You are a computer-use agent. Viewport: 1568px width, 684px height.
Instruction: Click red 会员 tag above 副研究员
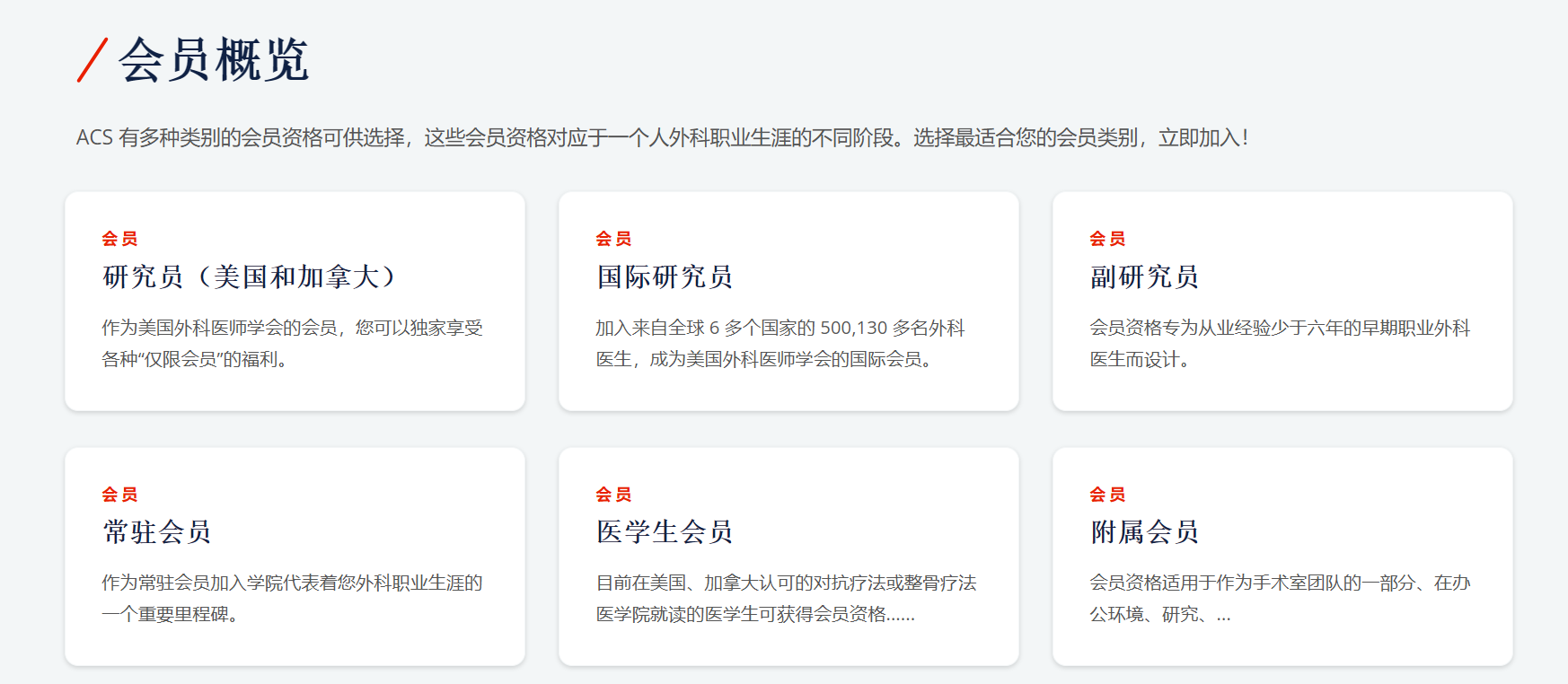click(1107, 239)
